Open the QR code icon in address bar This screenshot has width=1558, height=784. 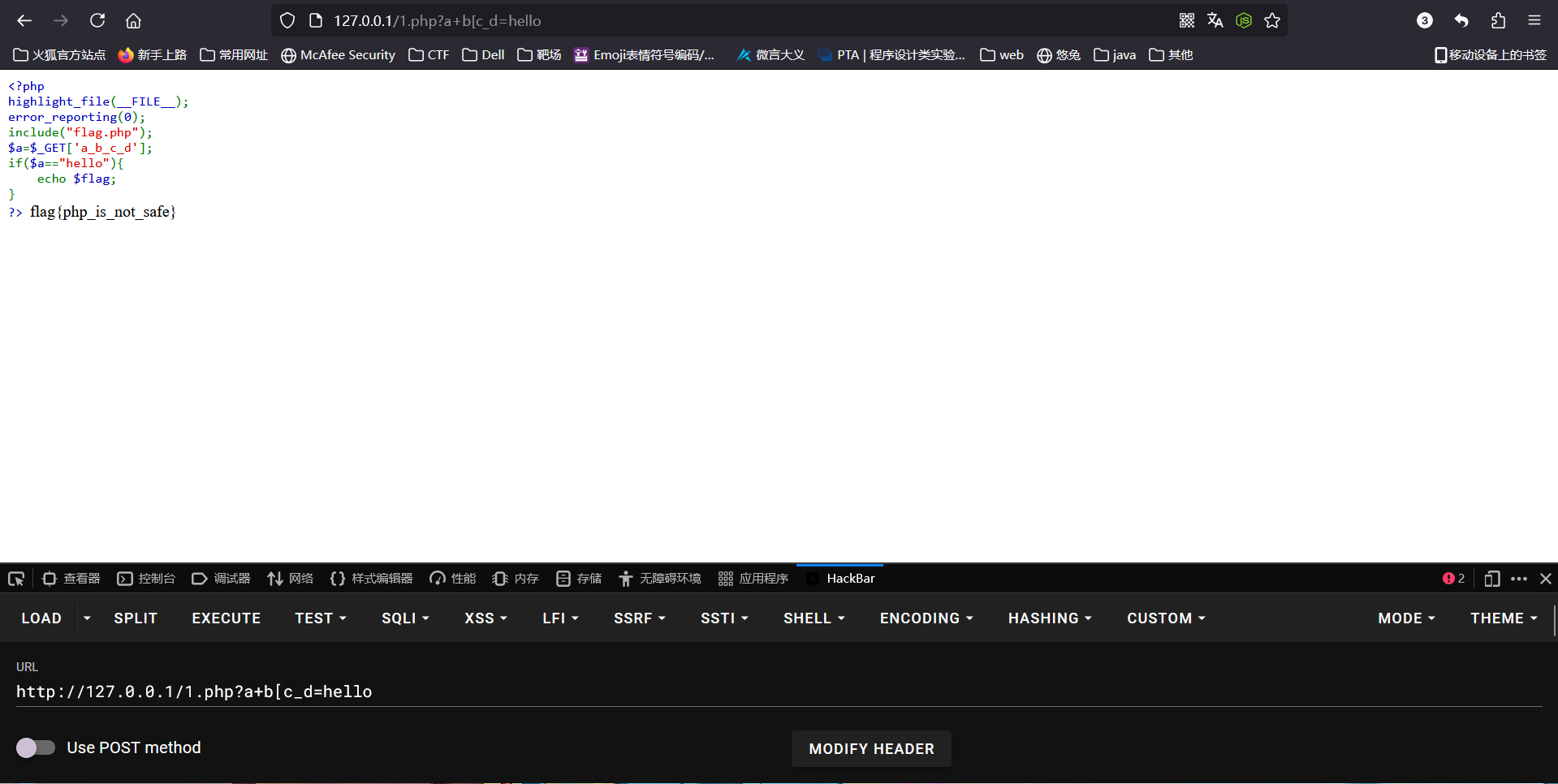pos(1186,20)
